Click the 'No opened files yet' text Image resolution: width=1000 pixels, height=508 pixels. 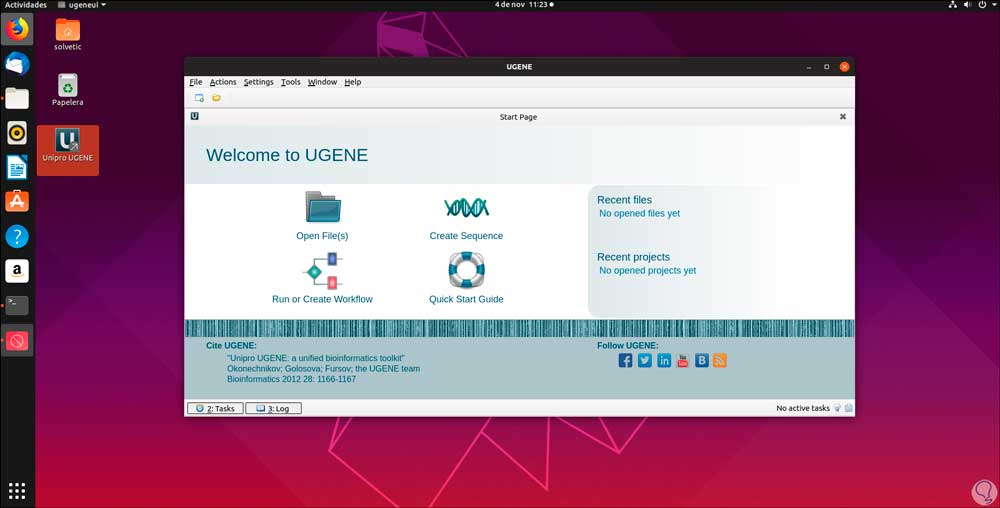coord(639,214)
